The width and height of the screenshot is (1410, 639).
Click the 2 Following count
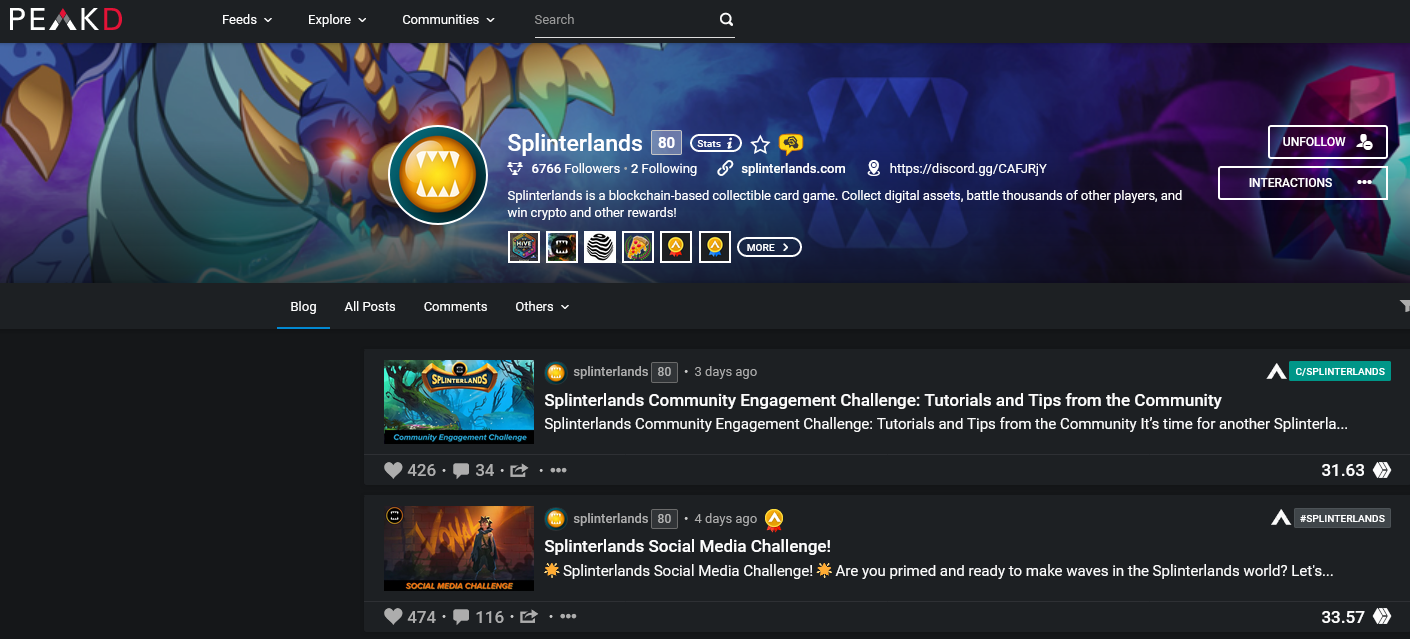pyautogui.click(x=664, y=169)
